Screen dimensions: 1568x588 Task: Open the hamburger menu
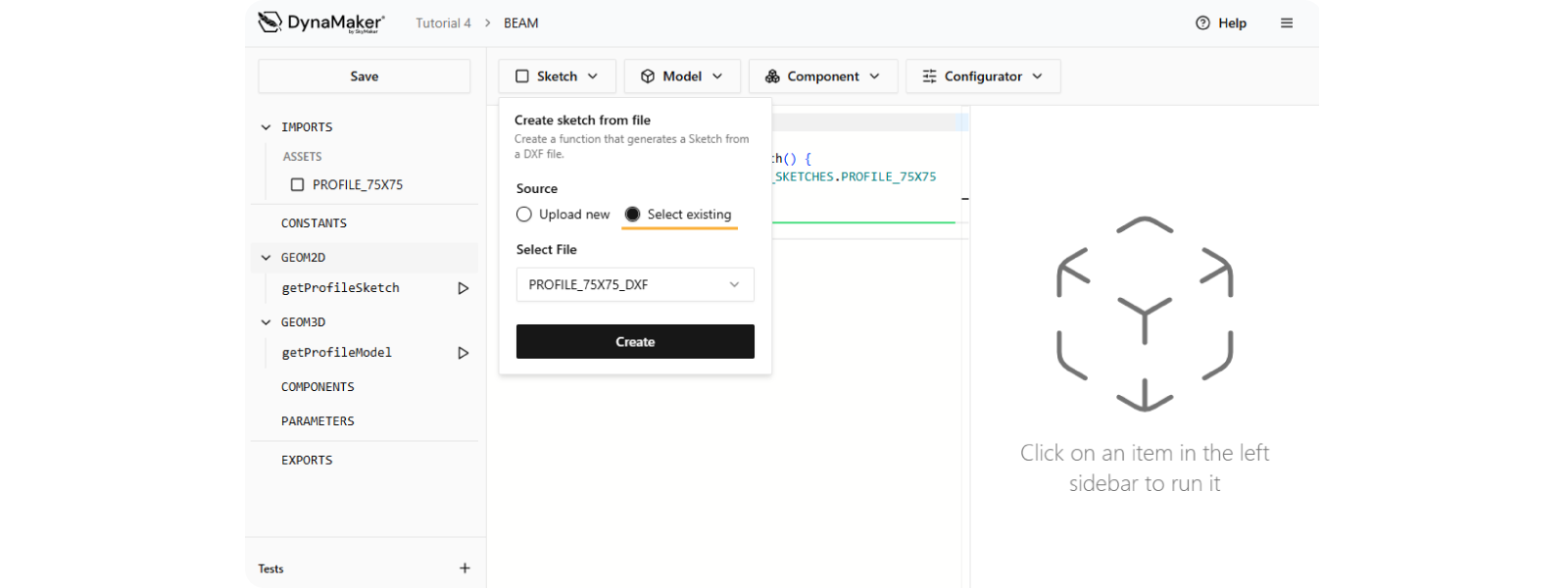coord(1287,24)
